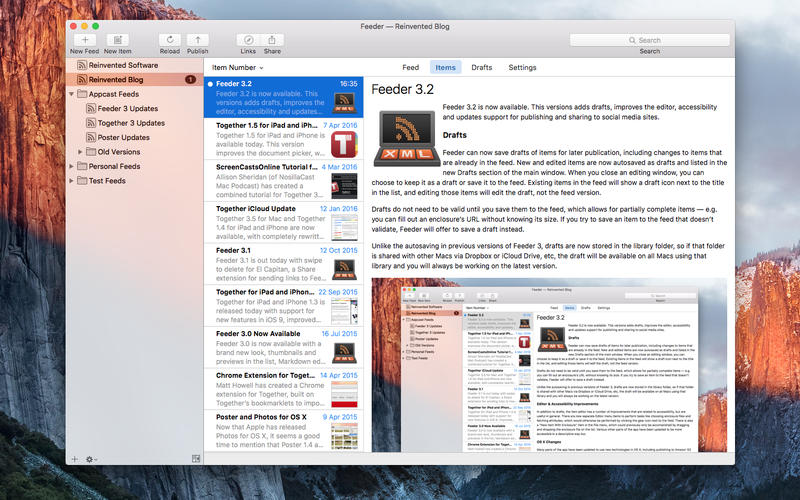Select the Feeder 3.1 item
Viewport: 800px width, 500px height.
[x=283, y=264]
